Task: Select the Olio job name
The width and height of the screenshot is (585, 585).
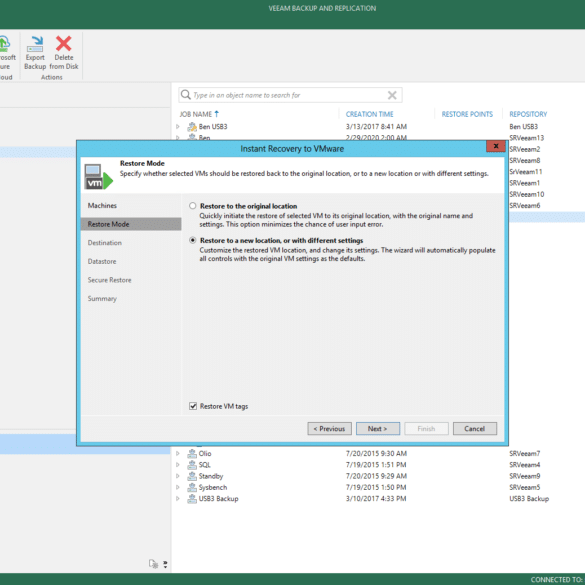Action: [205, 454]
